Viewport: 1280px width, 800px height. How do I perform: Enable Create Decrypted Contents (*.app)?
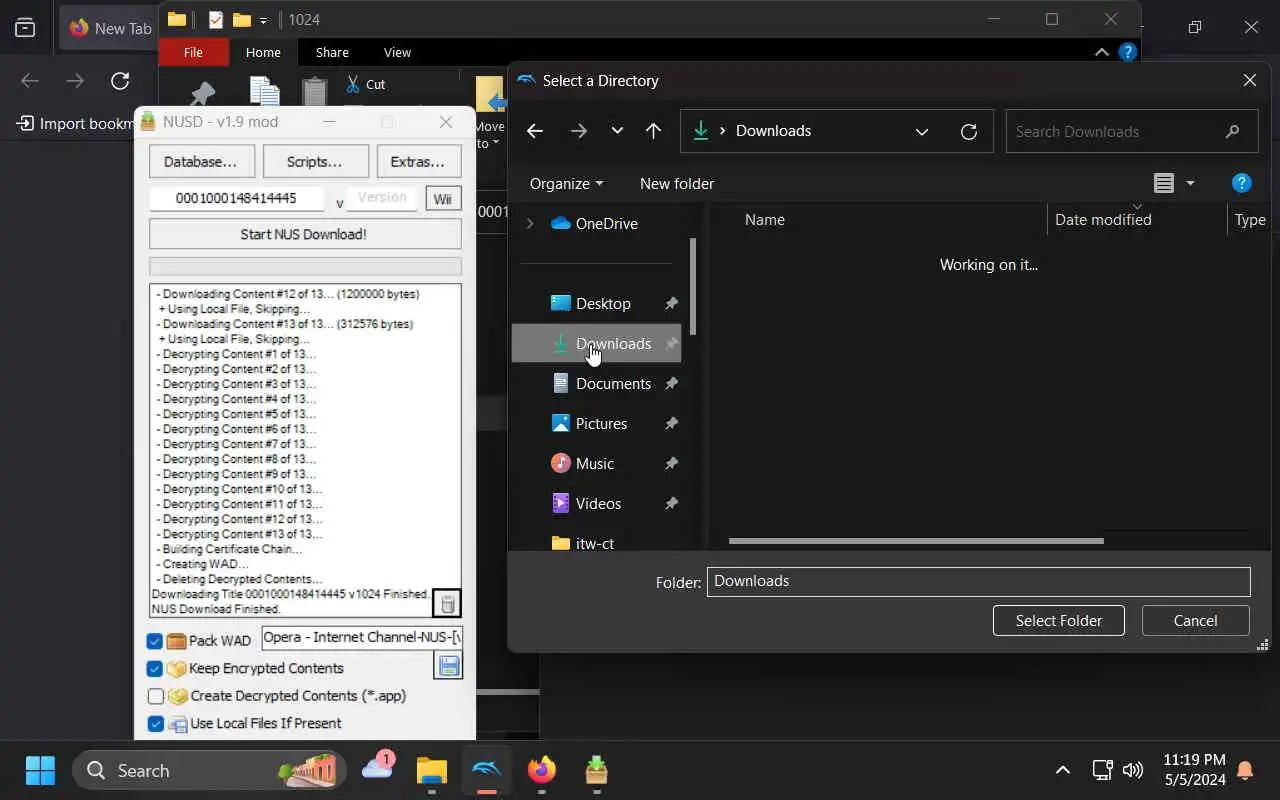click(155, 696)
